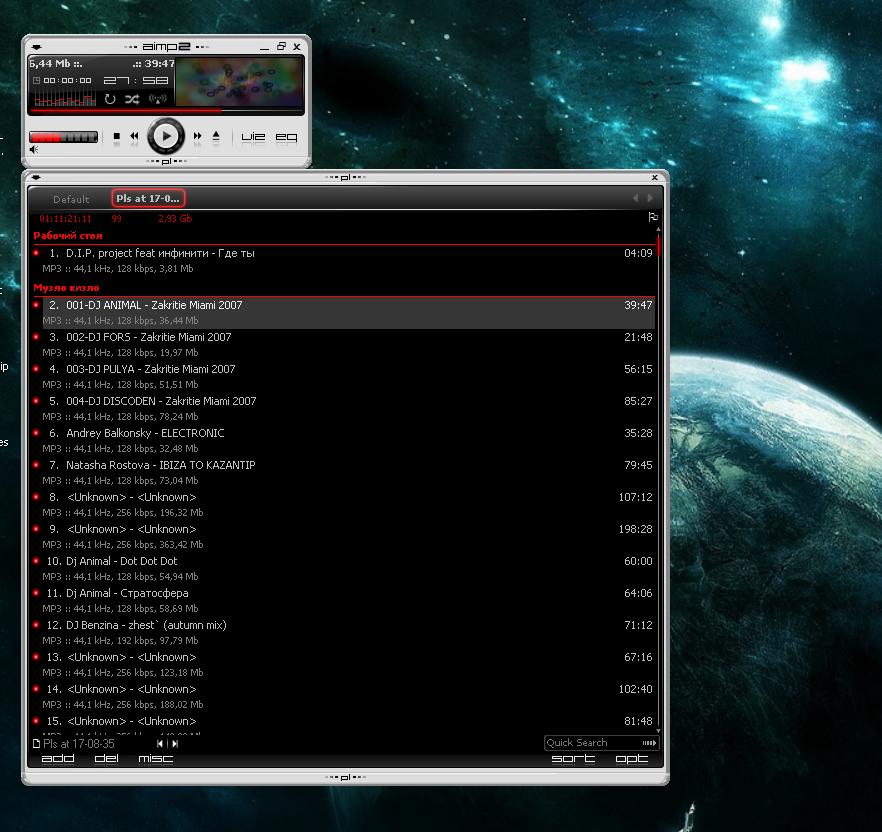Open the player main menu arrow
This screenshot has height=832, width=882.
37,47
